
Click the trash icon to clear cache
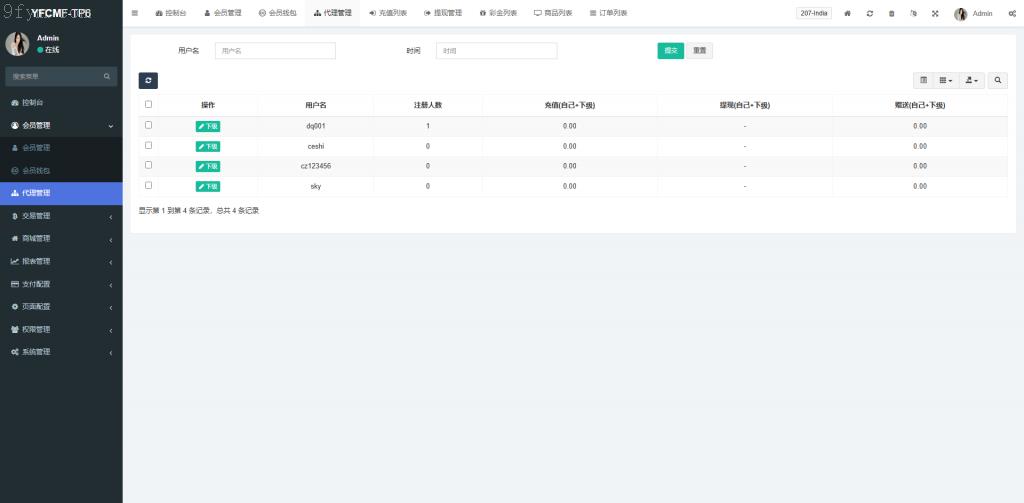(x=891, y=13)
